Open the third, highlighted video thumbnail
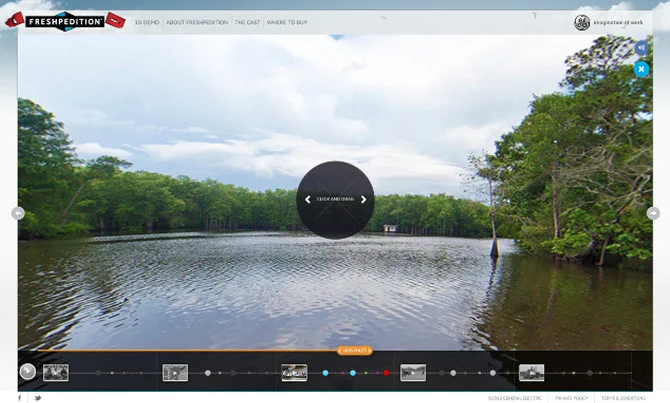 pos(294,373)
